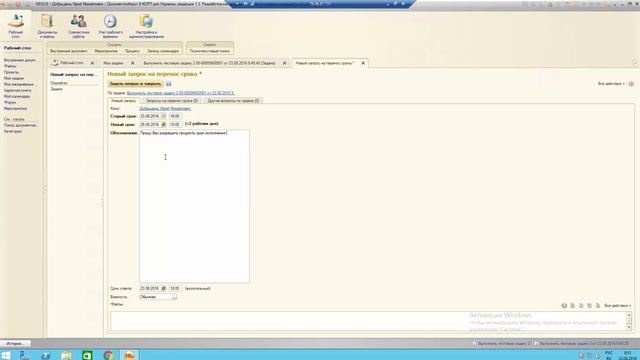Close the Выполнить тестовую задачу tab
Viewport: 640px width, 360px height.
pos(284,63)
